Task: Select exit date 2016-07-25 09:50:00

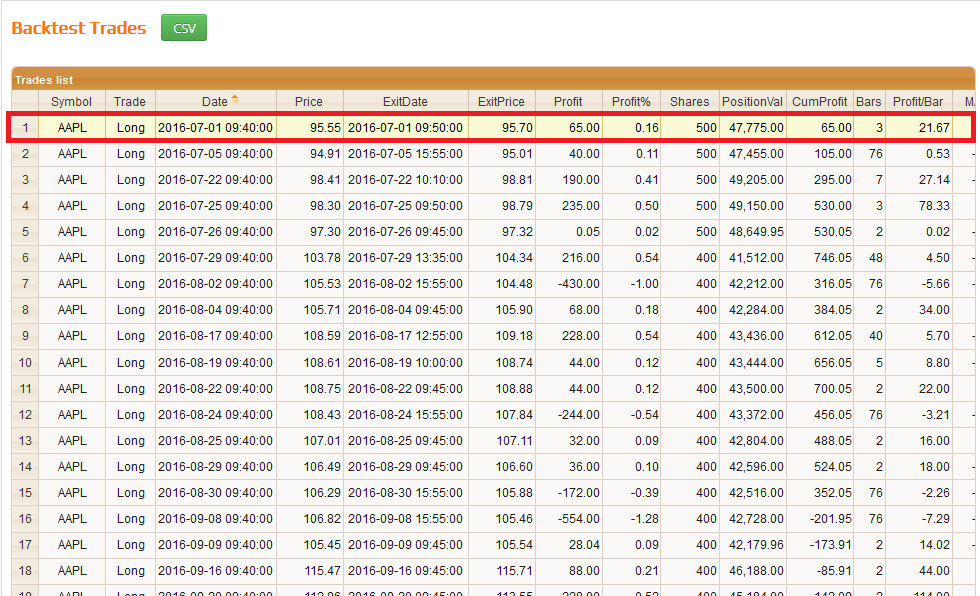Action: pyautogui.click(x=405, y=206)
